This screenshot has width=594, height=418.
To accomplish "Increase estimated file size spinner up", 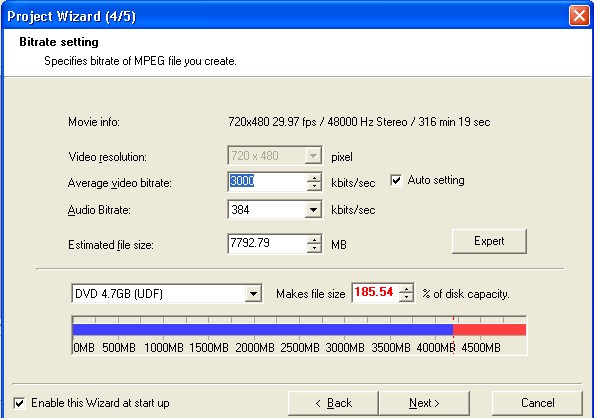I will (314, 240).
